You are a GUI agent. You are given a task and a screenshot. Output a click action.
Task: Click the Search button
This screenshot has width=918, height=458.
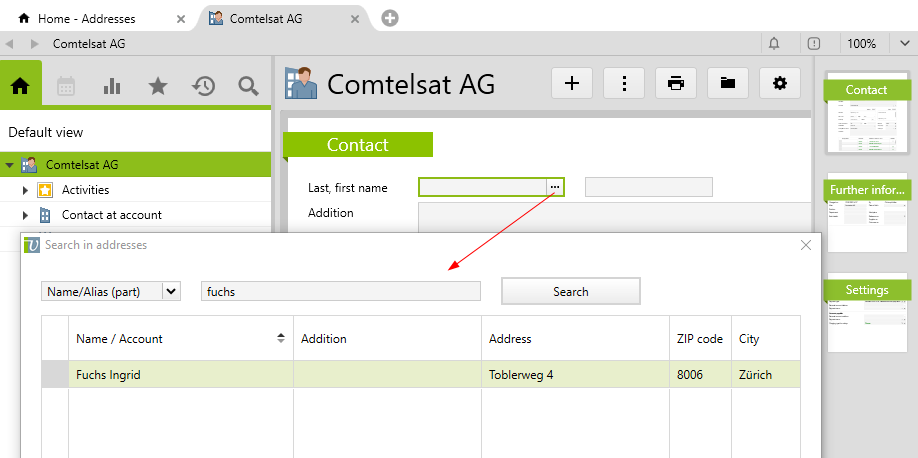pos(570,291)
